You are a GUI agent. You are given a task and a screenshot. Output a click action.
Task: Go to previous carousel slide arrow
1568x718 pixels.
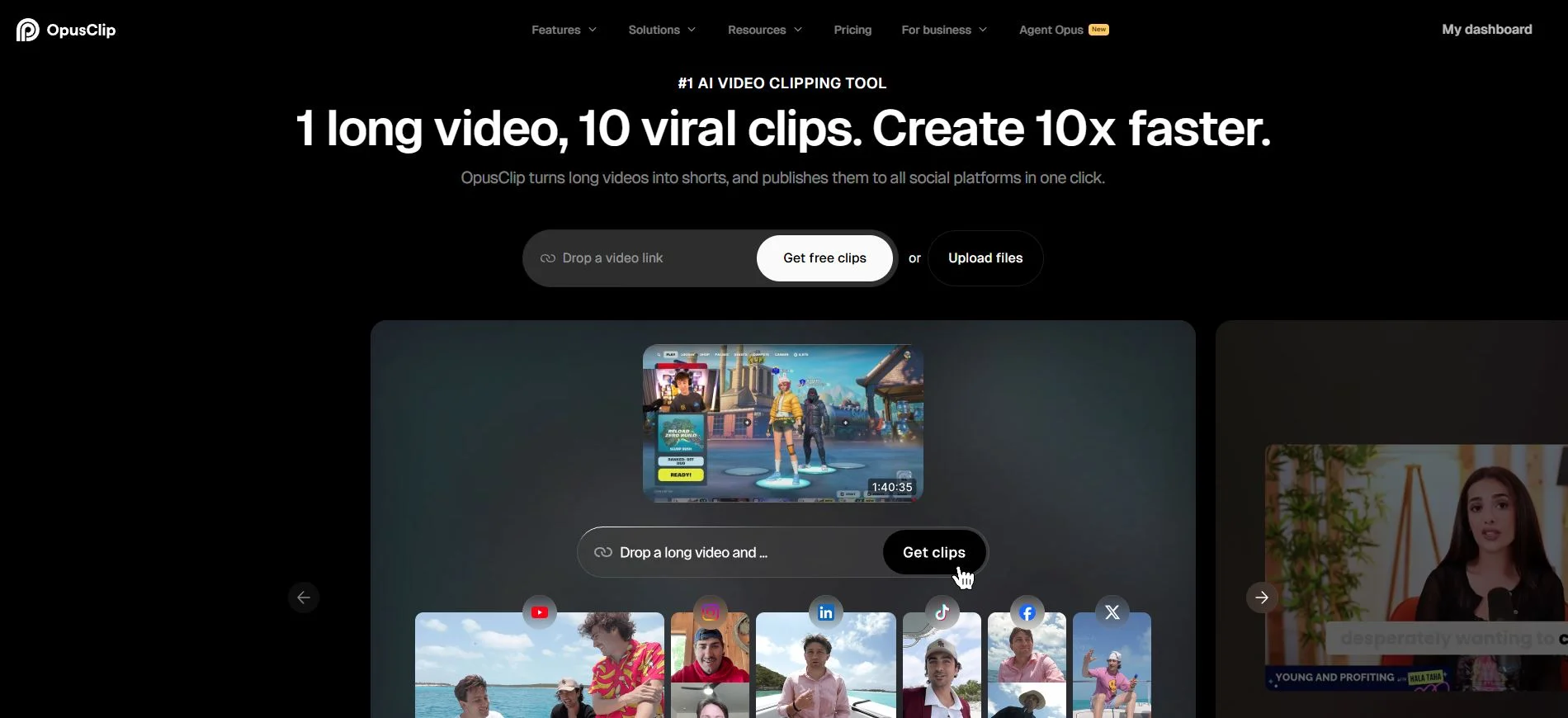coord(304,598)
